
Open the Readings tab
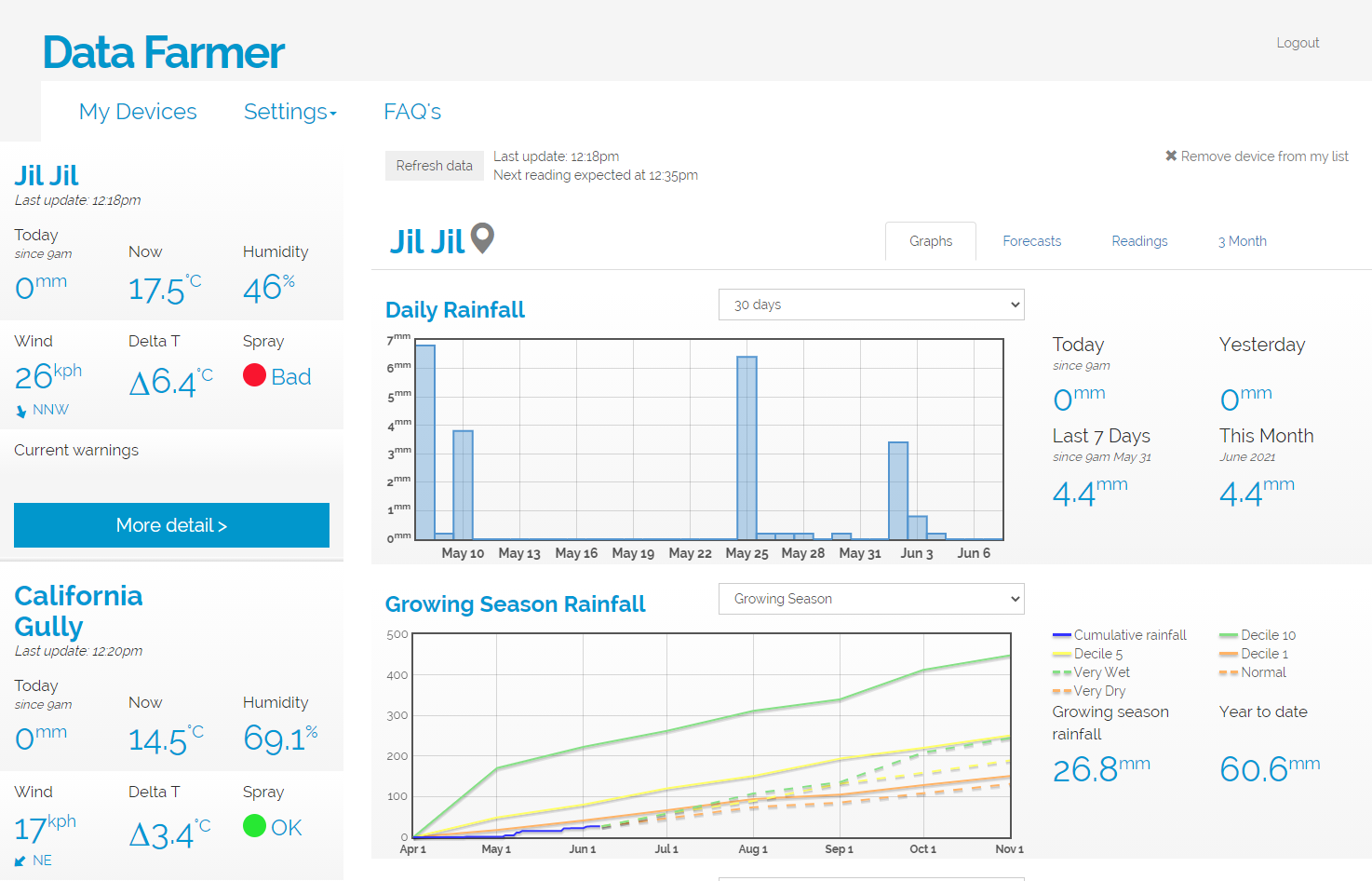point(1139,241)
